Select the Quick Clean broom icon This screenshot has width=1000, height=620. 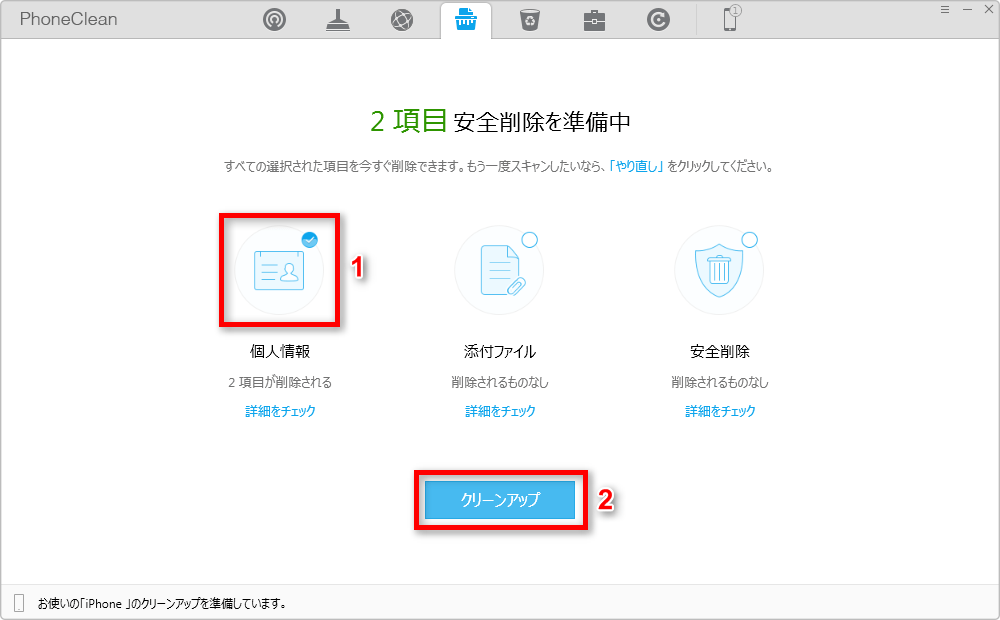pyautogui.click(x=338, y=18)
